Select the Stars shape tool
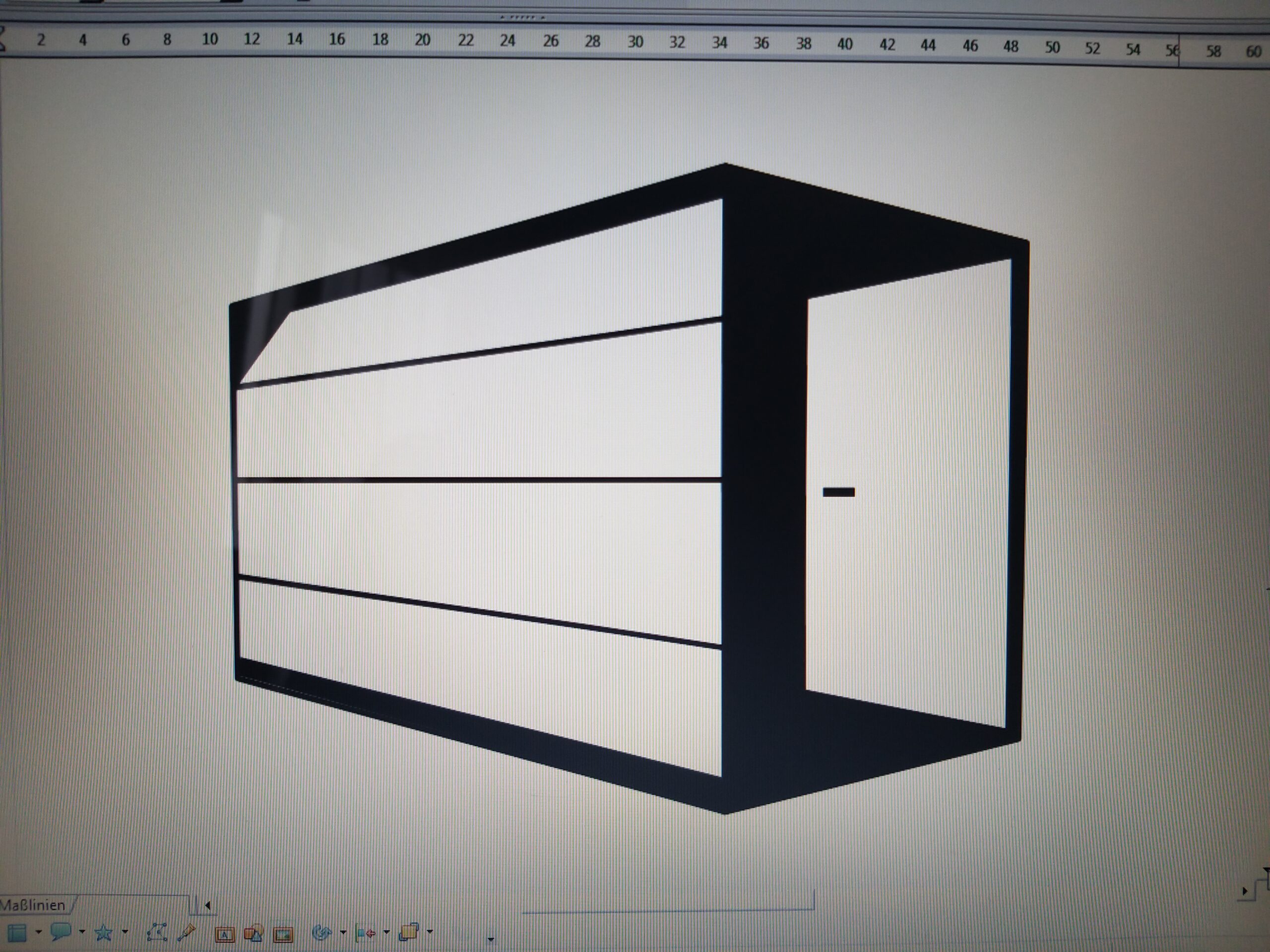 (x=103, y=932)
